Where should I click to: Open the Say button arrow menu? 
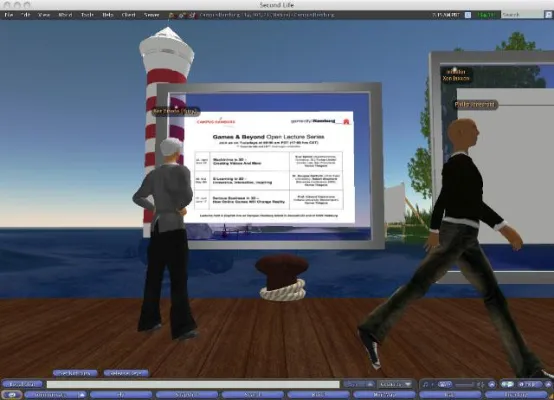(x=371, y=384)
